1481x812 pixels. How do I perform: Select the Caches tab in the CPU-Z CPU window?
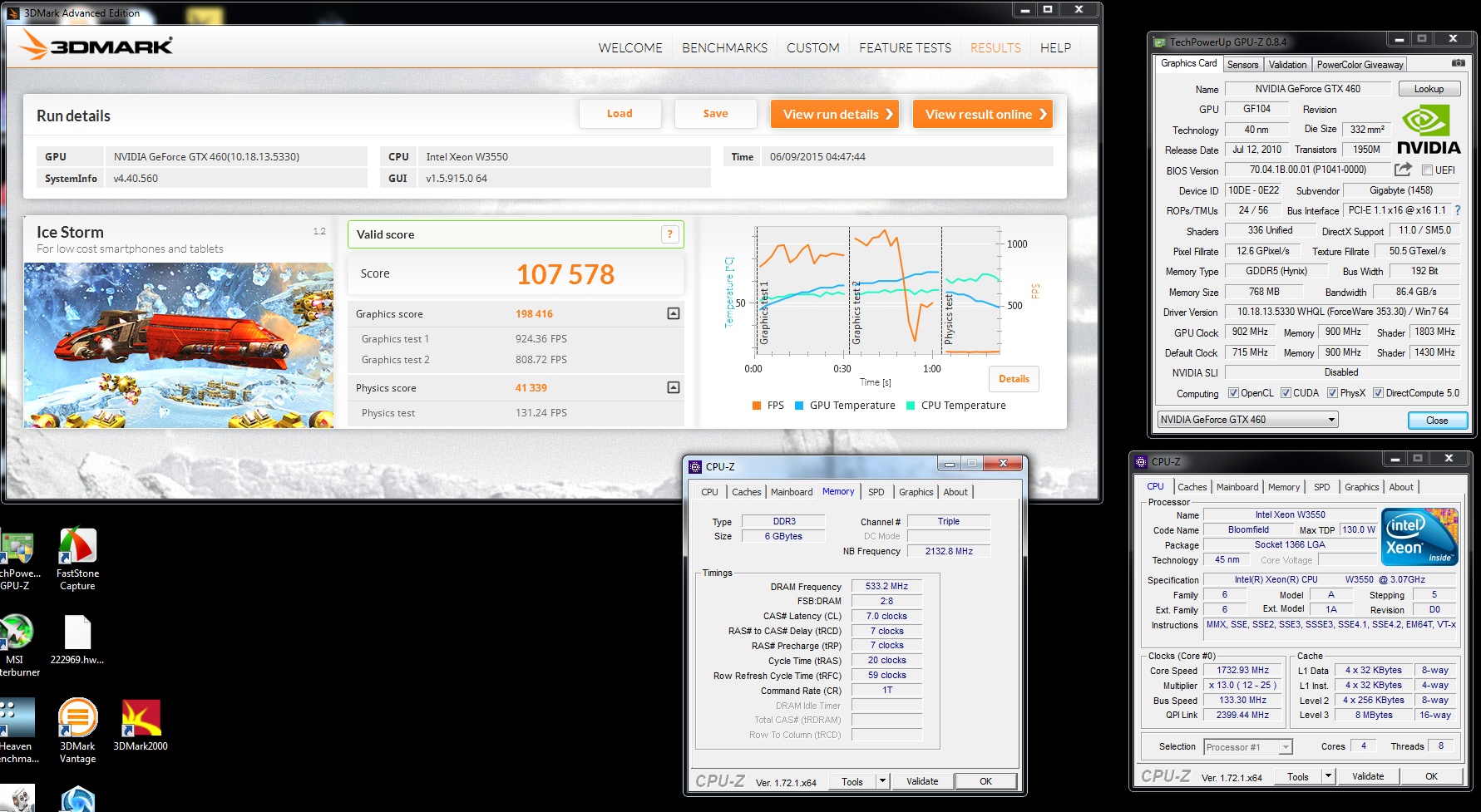tap(1192, 487)
